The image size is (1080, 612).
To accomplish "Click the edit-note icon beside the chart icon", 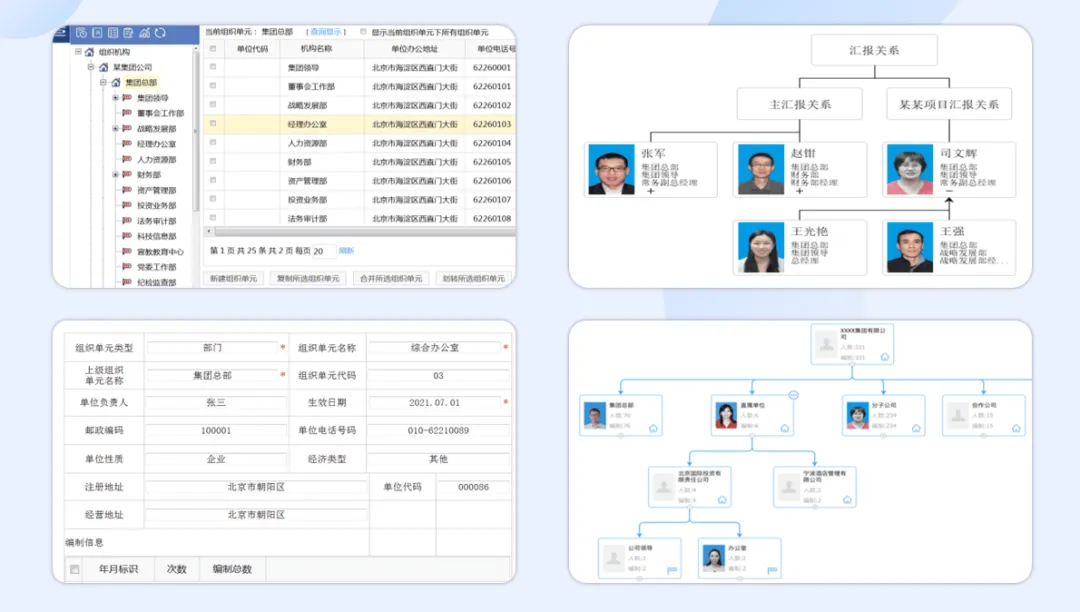I will [128, 32].
